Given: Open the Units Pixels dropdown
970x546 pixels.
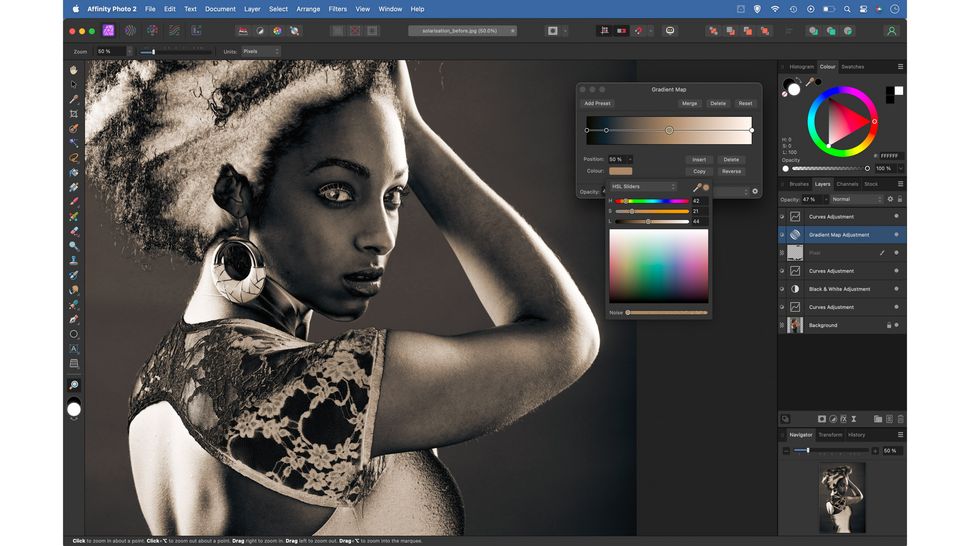Looking at the screenshot, I should pos(260,51).
